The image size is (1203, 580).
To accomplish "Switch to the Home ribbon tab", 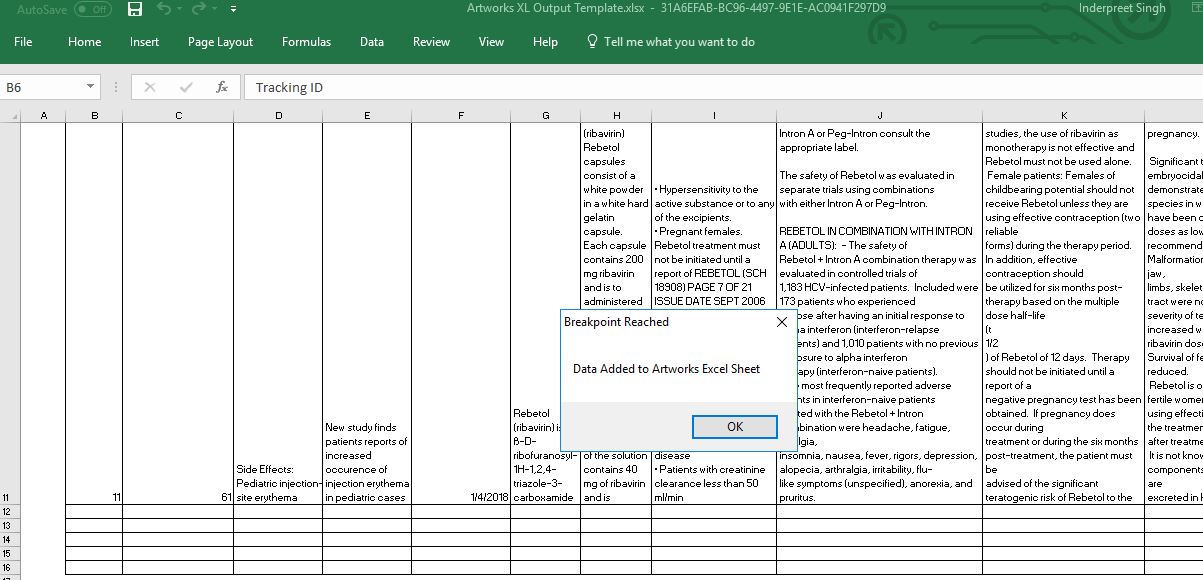I will coord(84,42).
